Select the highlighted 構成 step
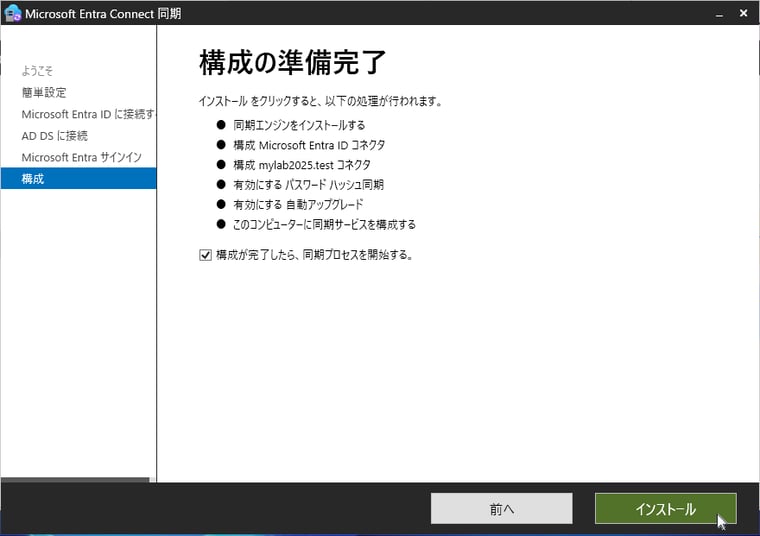Image resolution: width=760 pixels, height=536 pixels. pos(79,178)
